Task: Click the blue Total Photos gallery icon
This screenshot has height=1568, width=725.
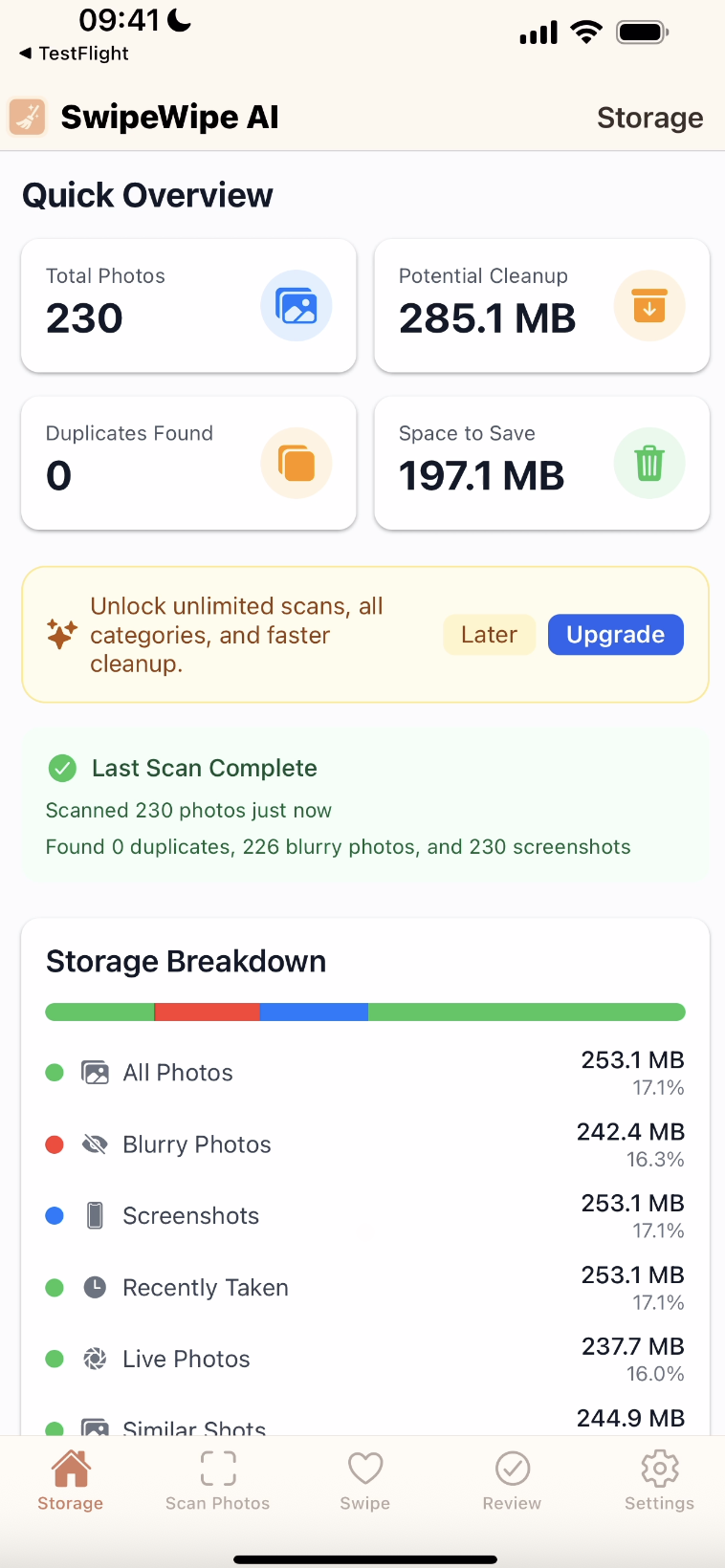Action: click(297, 306)
